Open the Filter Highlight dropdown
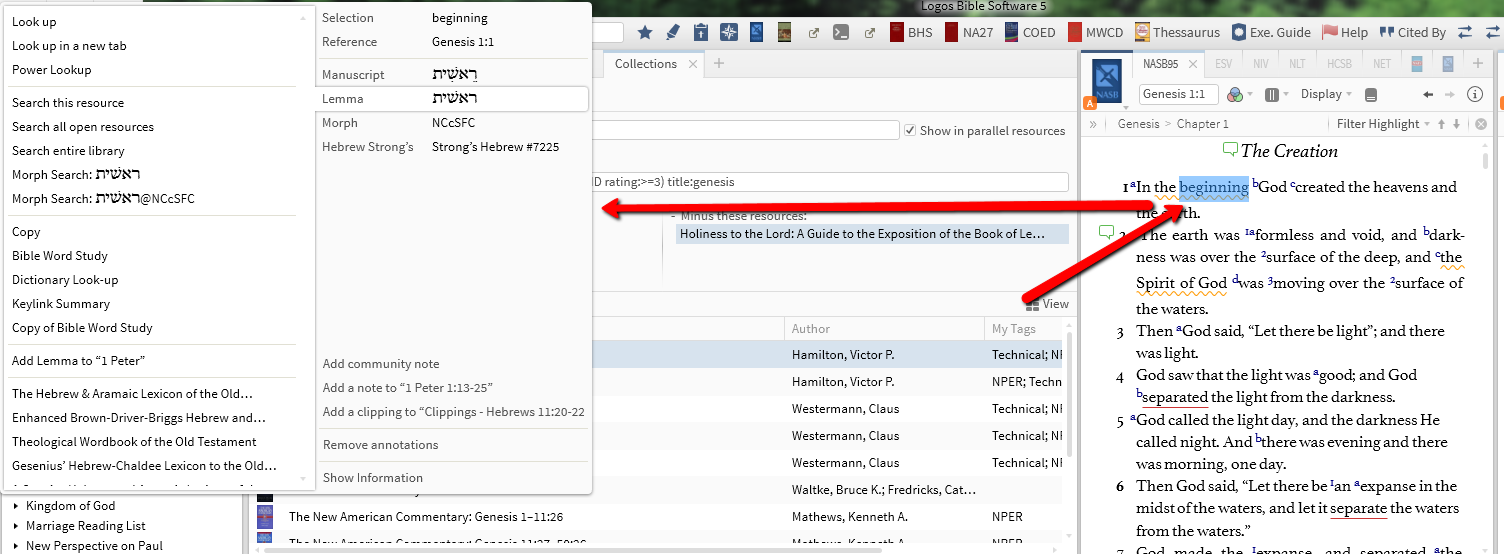This screenshot has width=1504, height=554. pyautogui.click(x=1383, y=124)
